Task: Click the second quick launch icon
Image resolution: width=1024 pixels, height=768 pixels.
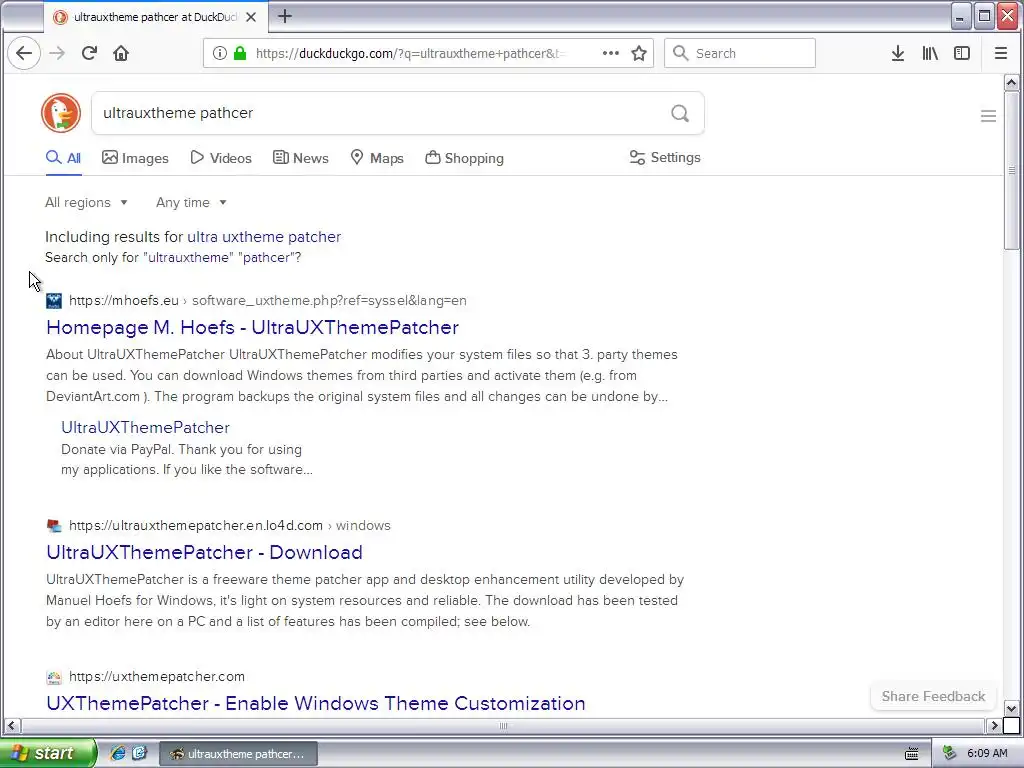Action: point(139,753)
